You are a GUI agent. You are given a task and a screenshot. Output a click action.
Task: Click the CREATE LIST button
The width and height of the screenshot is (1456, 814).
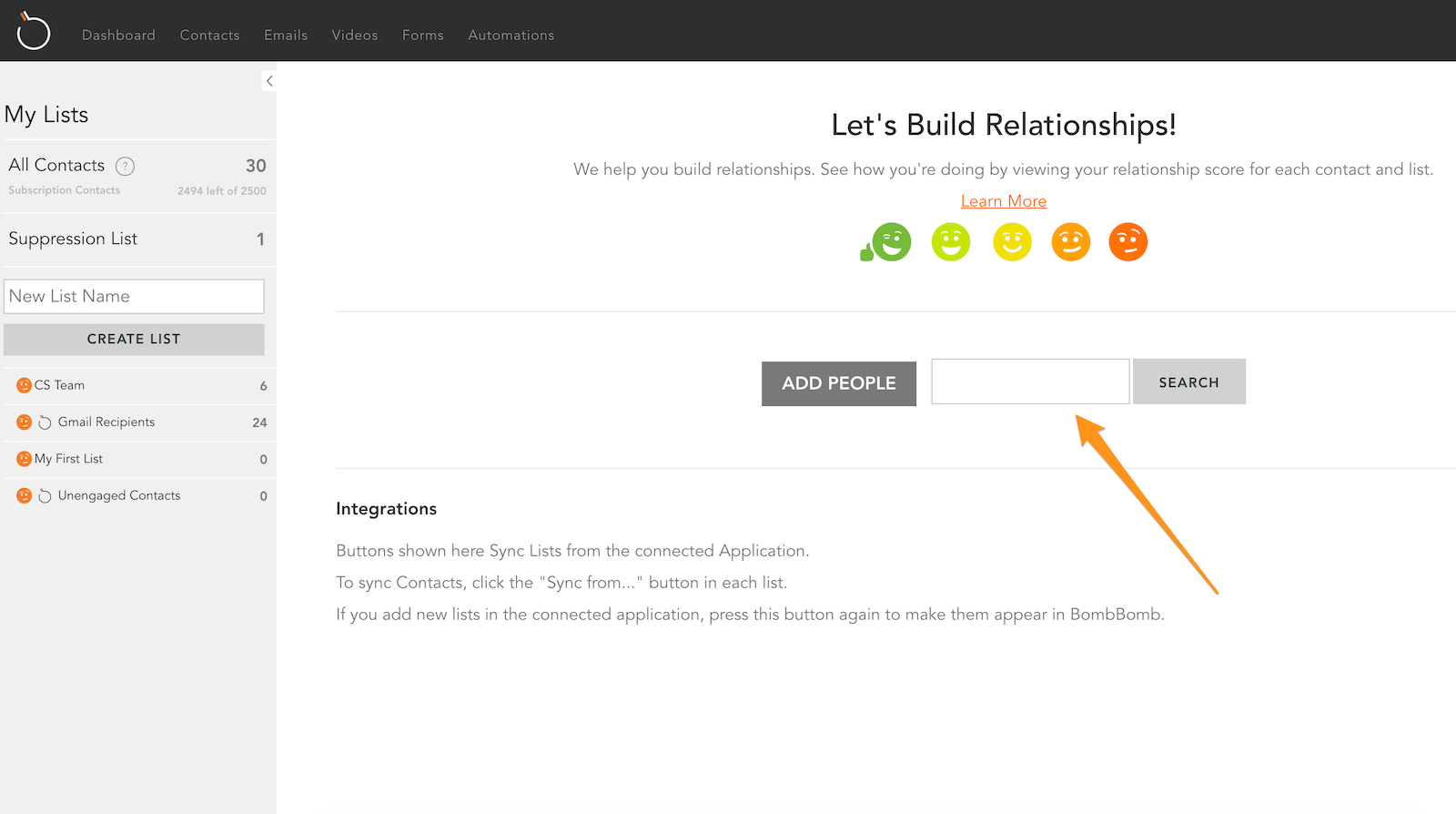[134, 340]
